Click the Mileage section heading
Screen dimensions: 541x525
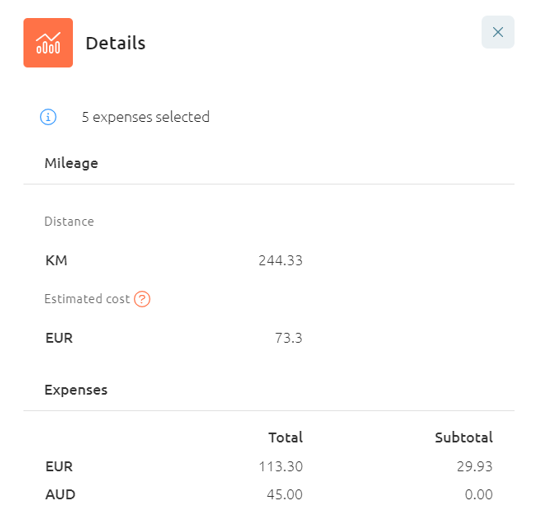[x=71, y=163]
